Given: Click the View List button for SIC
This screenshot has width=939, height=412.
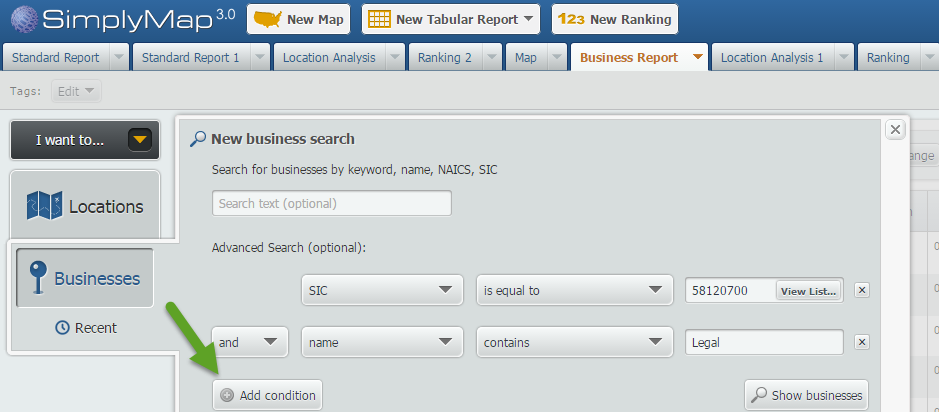Looking at the screenshot, I should pos(809,291).
